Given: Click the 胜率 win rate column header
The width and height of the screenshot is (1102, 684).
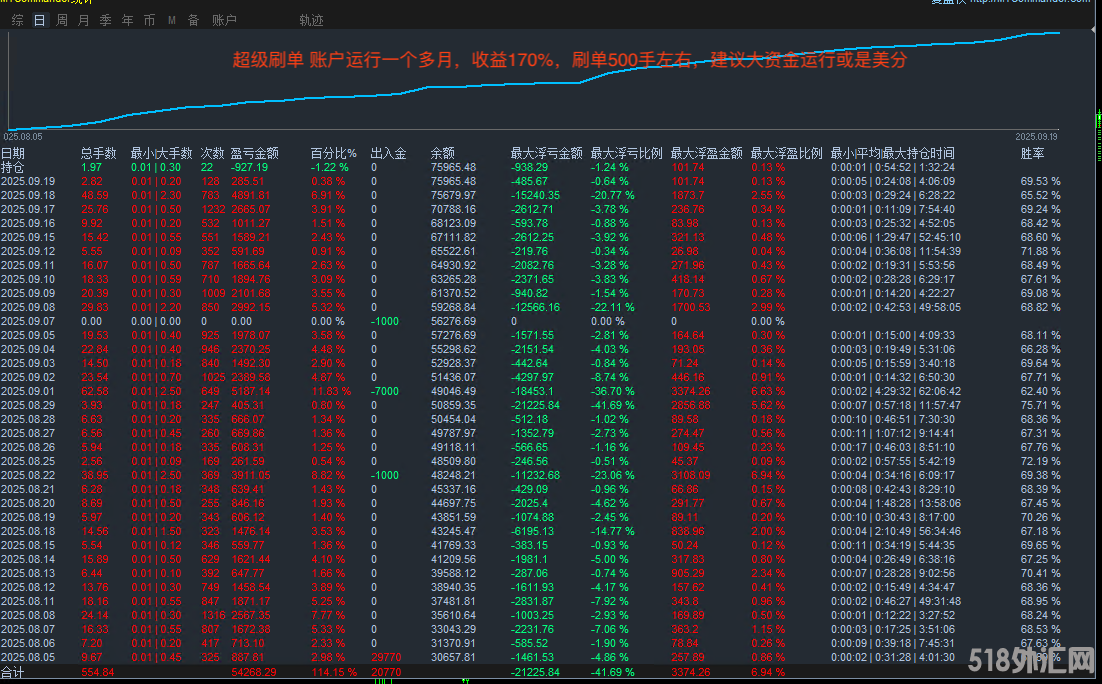Looking at the screenshot, I should (x=1032, y=153).
